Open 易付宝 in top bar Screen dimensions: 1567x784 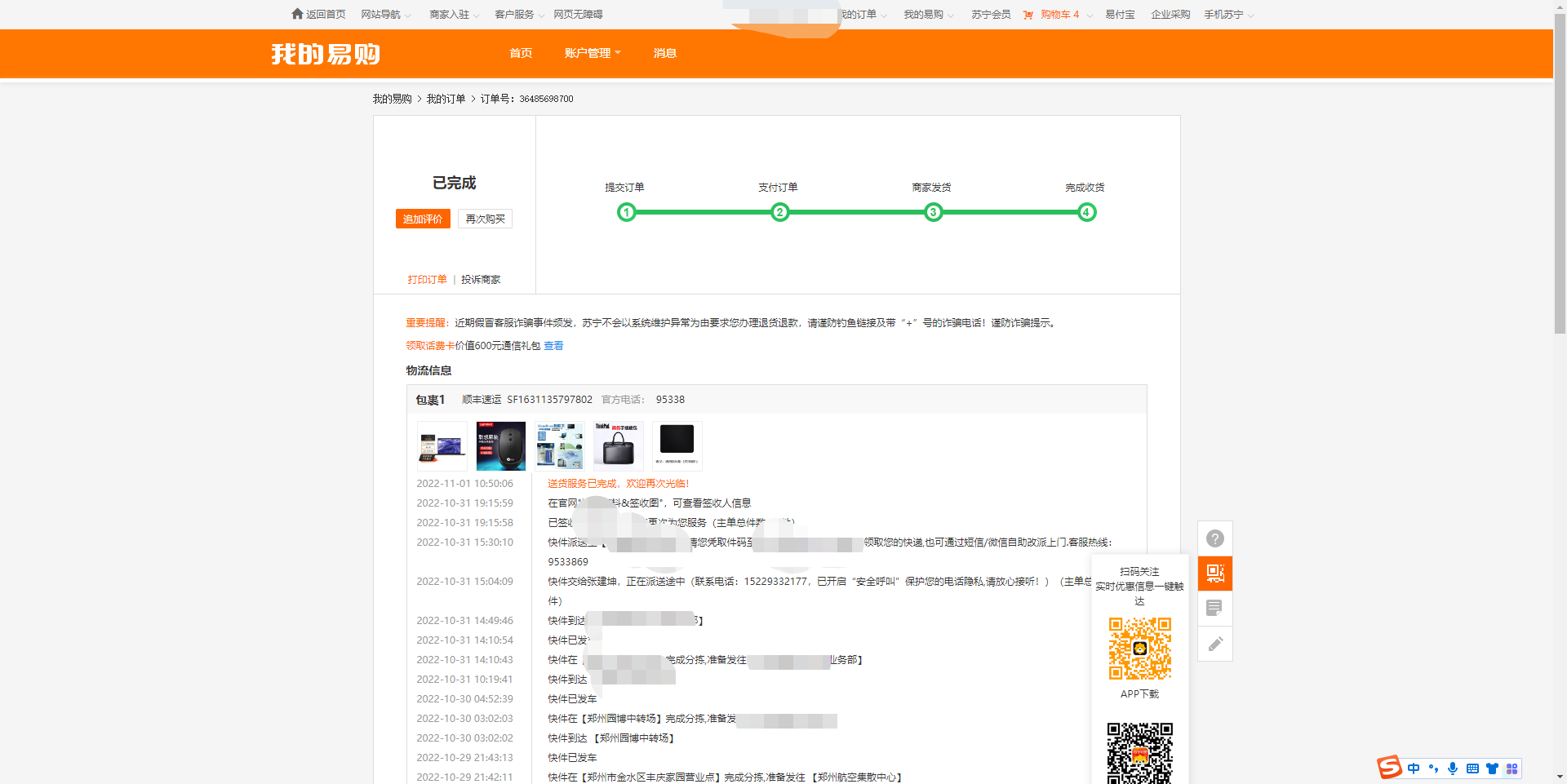pos(1120,15)
